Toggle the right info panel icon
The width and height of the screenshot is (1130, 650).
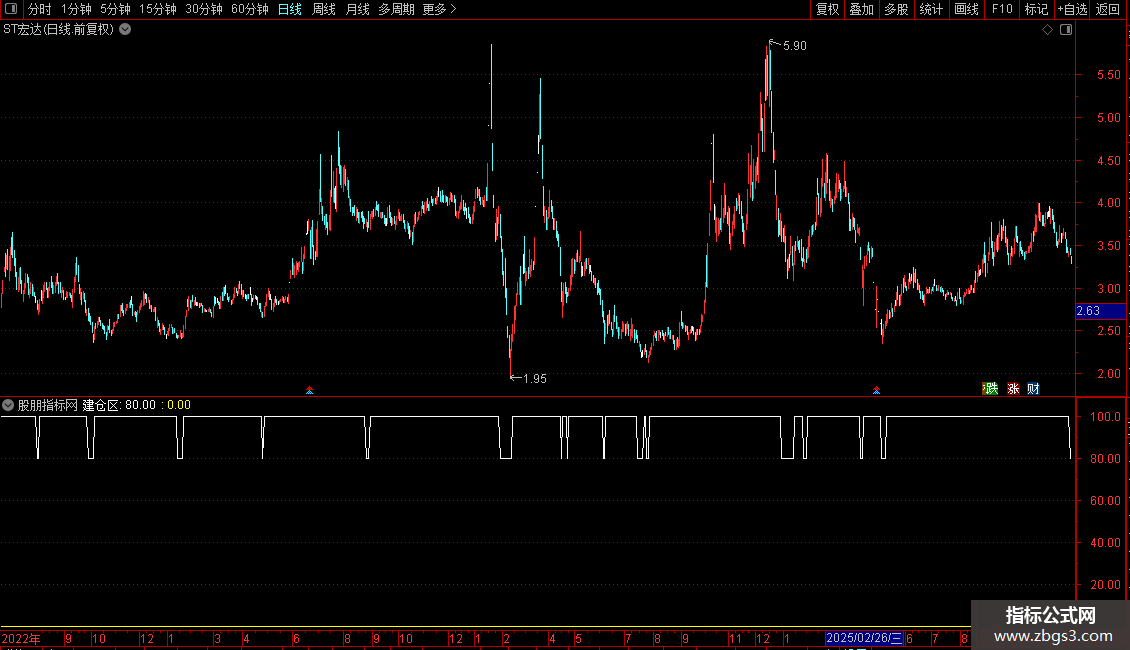coord(1066,30)
